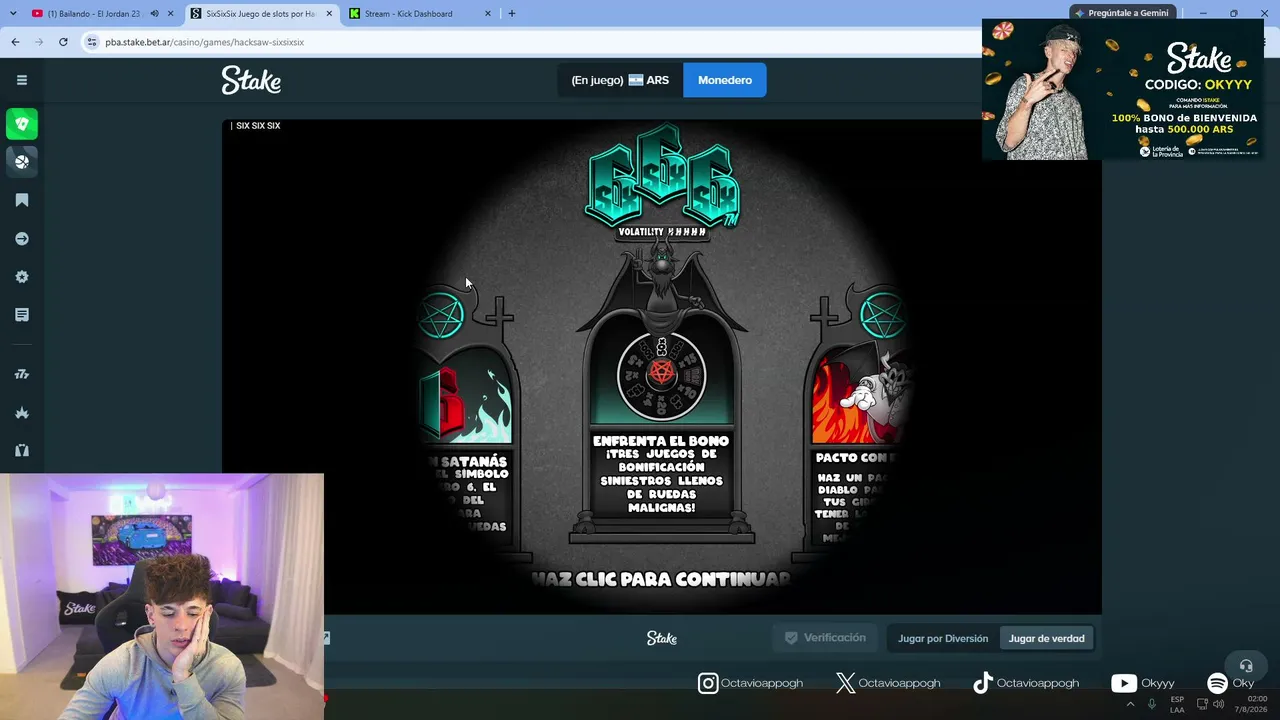The width and height of the screenshot is (1280, 720).
Task: Click the badge star icon in Stake sidebar
Action: coord(22,277)
